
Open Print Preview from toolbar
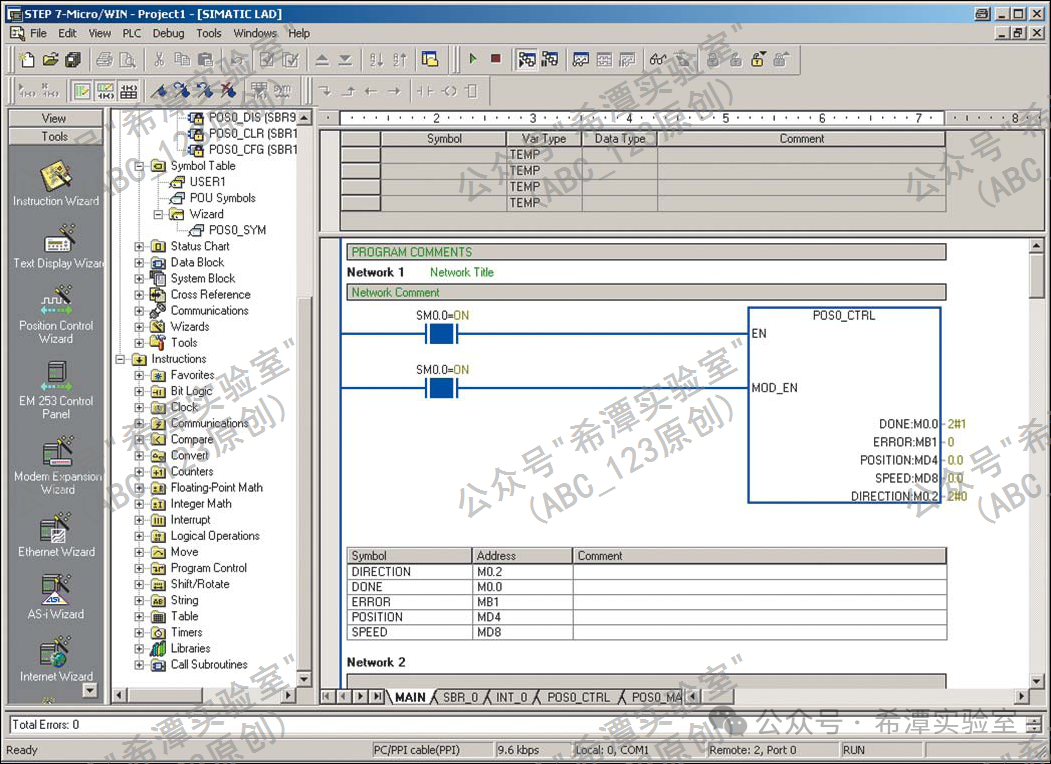click(127, 60)
